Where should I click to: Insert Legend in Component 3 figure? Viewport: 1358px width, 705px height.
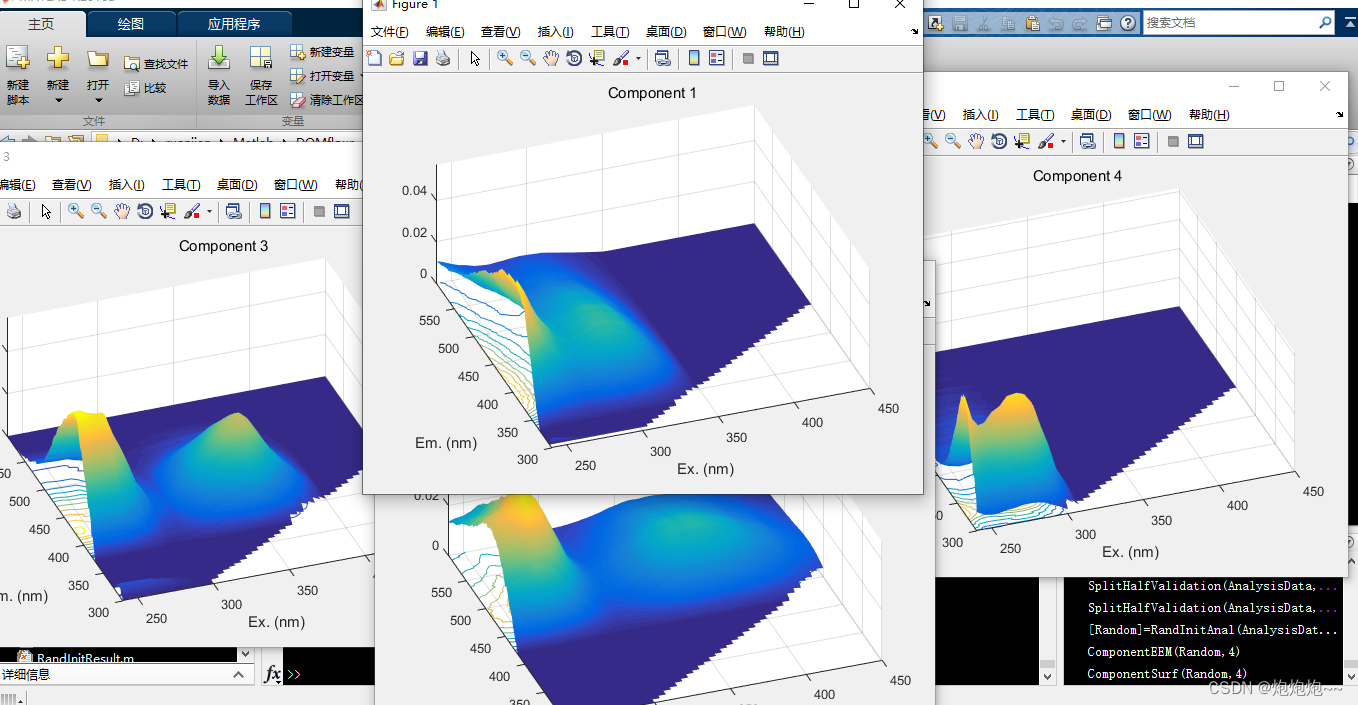coord(288,211)
